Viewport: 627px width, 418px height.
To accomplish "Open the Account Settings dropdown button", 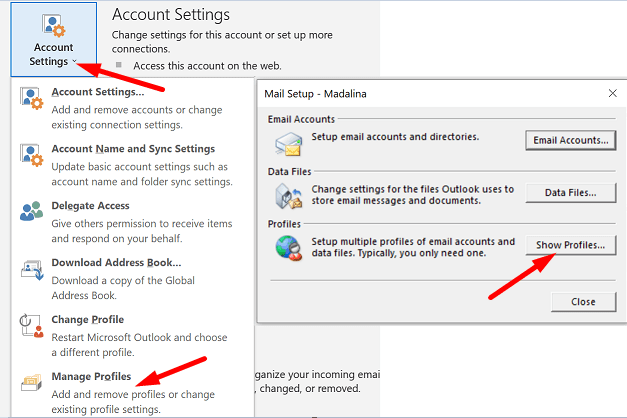I will (54, 39).
